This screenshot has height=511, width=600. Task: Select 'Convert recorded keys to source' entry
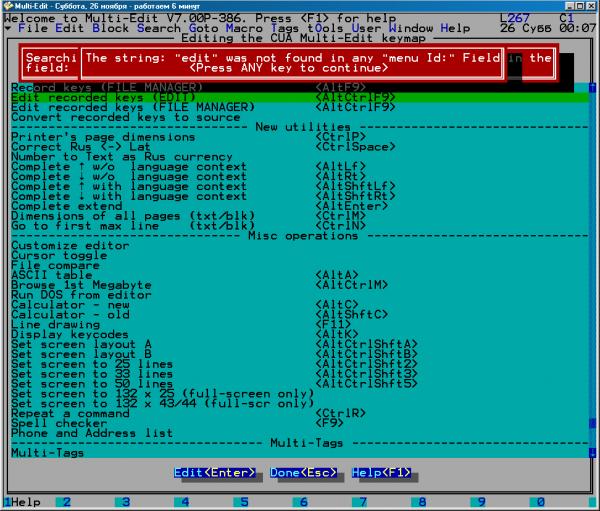pos(110,117)
